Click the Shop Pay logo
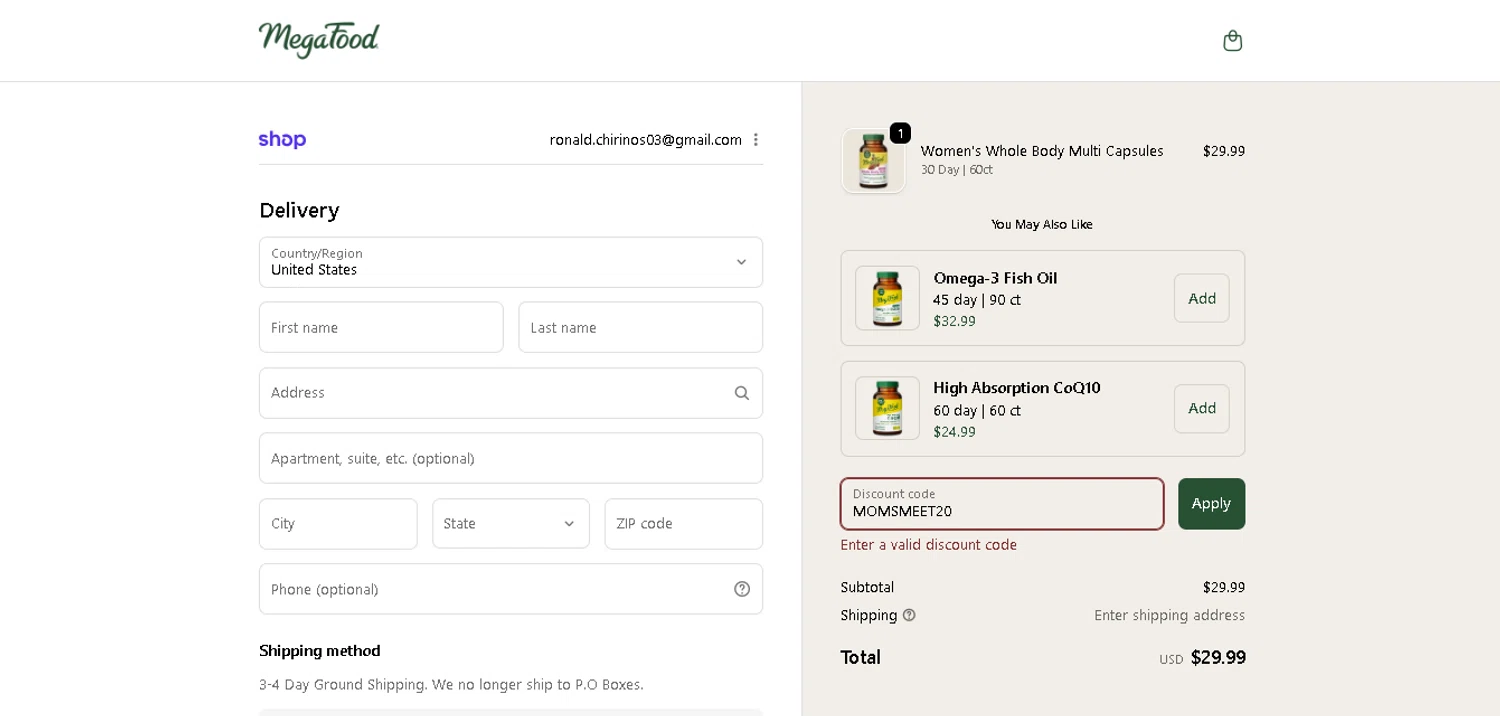Image resolution: width=1500 pixels, height=716 pixels. coord(282,140)
